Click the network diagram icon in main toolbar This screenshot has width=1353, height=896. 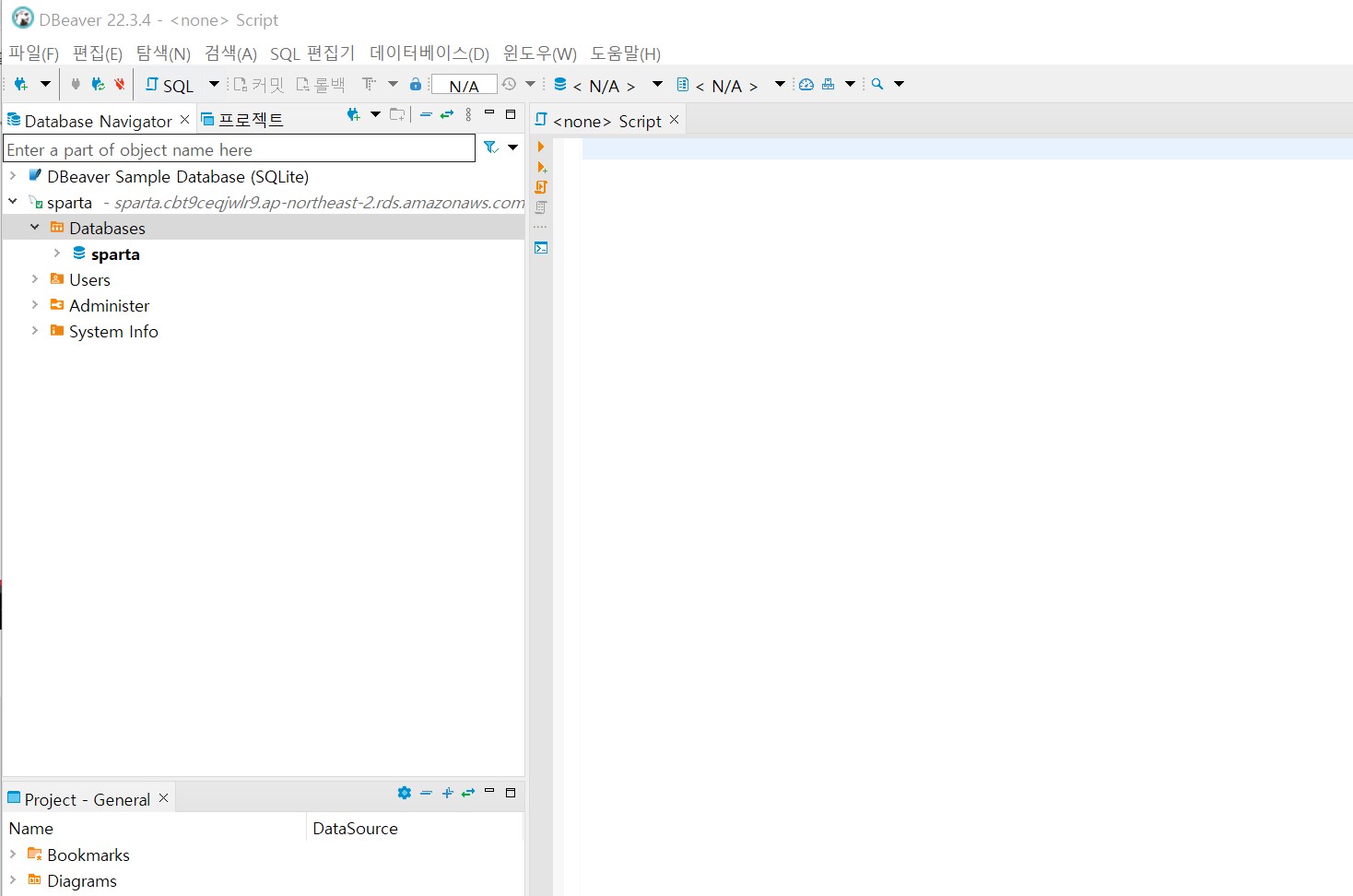tap(829, 84)
